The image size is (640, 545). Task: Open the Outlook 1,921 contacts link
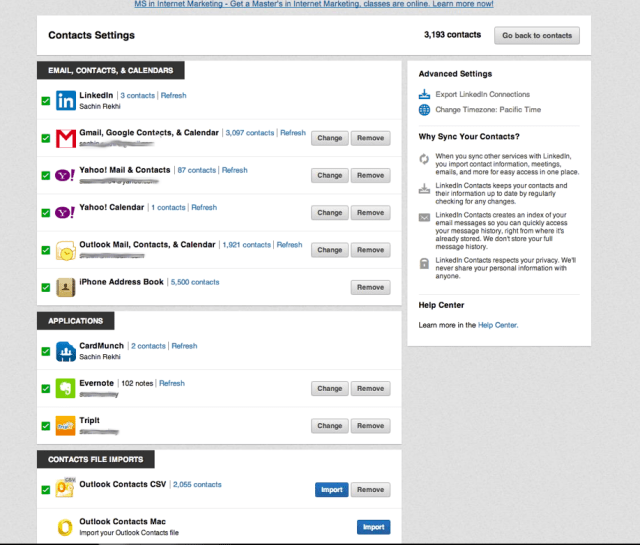coord(247,245)
